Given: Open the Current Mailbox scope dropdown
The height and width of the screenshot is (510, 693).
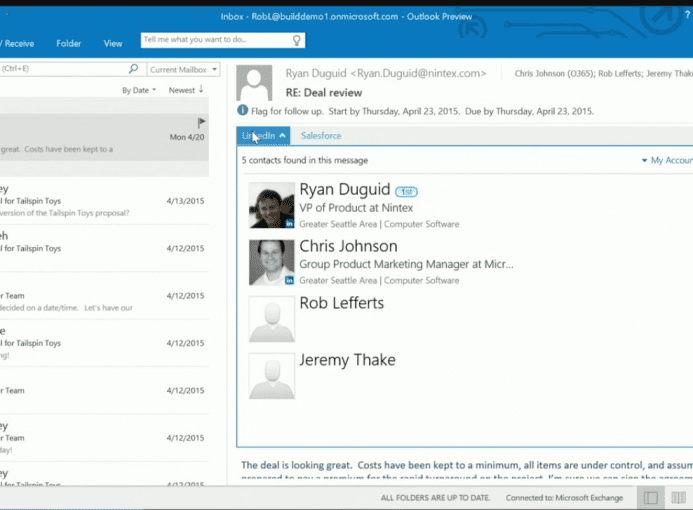Looking at the screenshot, I should [x=184, y=69].
